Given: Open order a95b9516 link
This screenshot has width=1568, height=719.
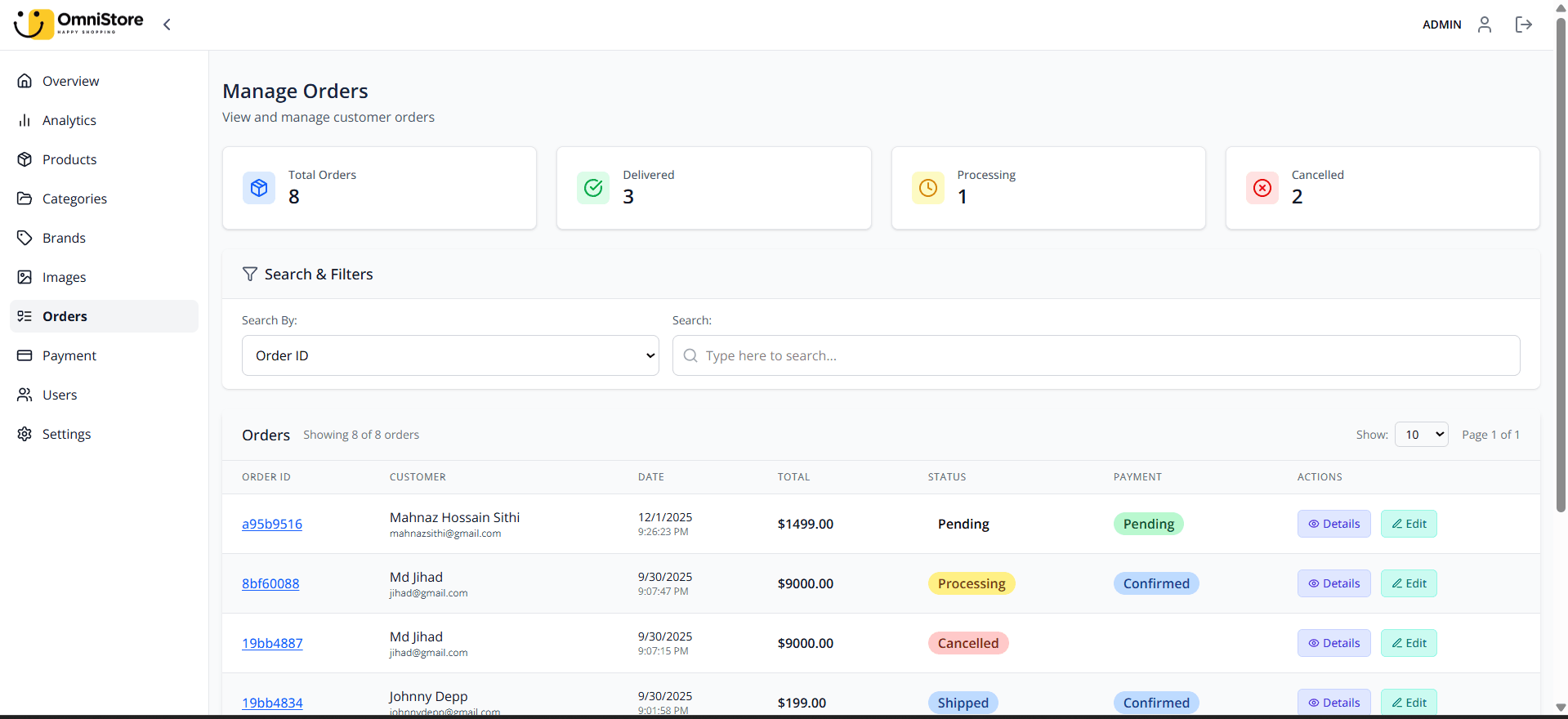Looking at the screenshot, I should pyautogui.click(x=272, y=524).
